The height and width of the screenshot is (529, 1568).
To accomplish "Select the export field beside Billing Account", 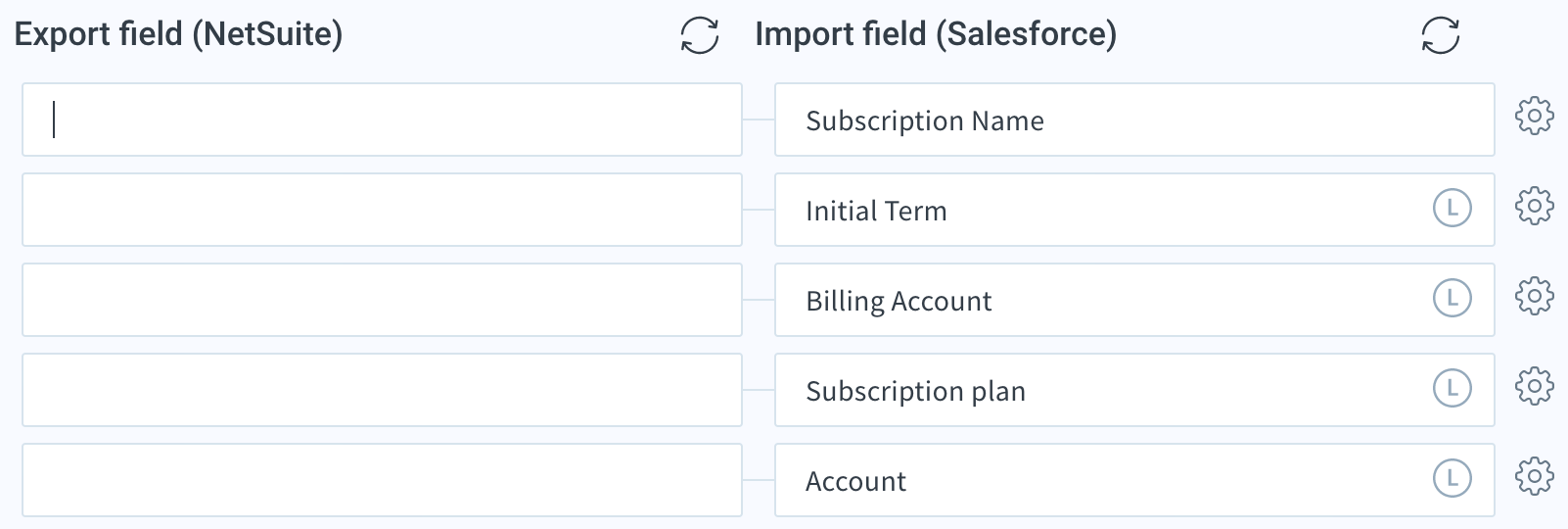I will pyautogui.click(x=382, y=300).
